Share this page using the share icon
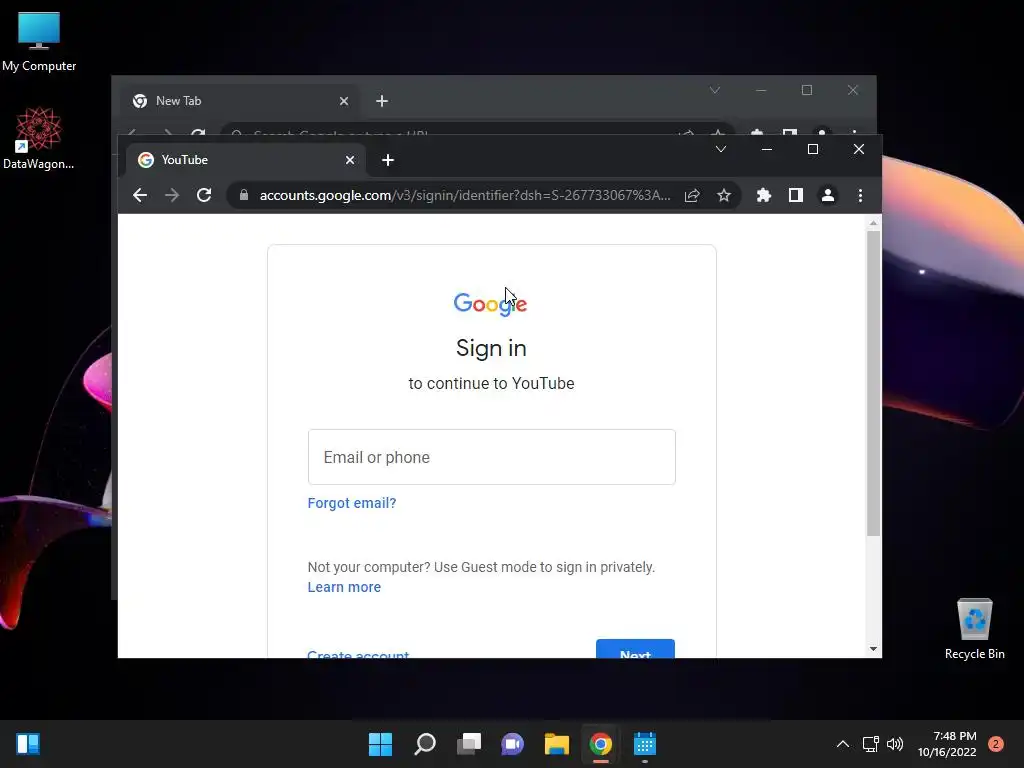Screen dimensions: 1024x768 pyautogui.click(x=692, y=195)
